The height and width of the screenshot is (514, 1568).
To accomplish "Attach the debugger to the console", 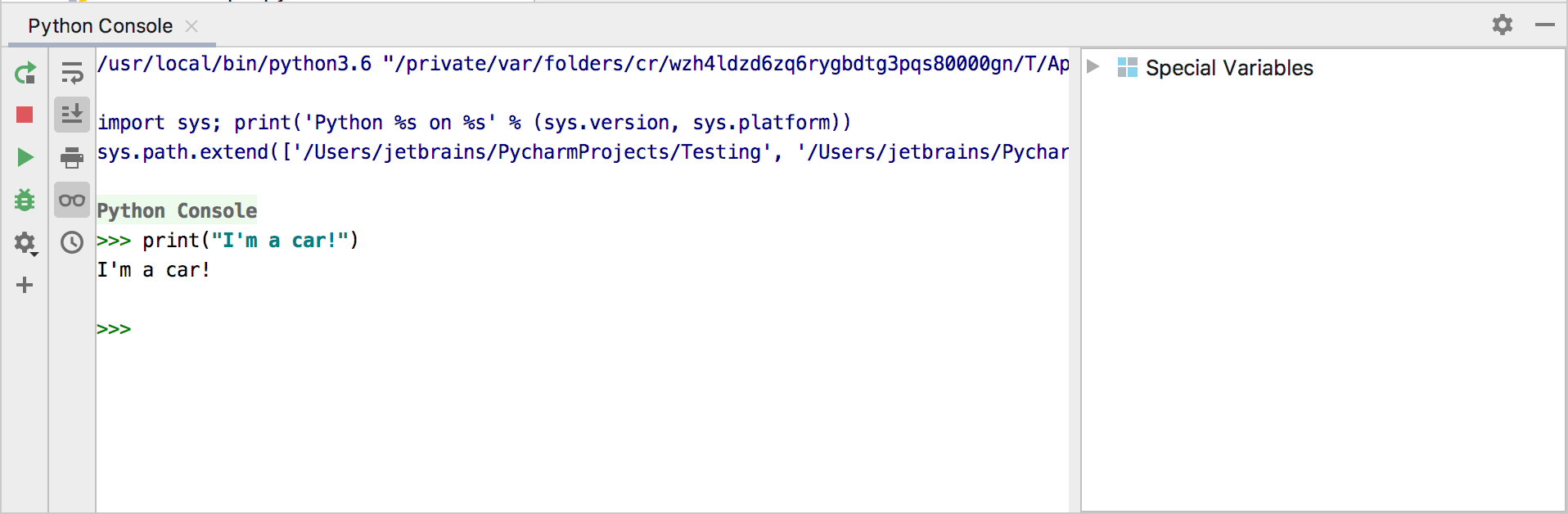I will click(25, 200).
